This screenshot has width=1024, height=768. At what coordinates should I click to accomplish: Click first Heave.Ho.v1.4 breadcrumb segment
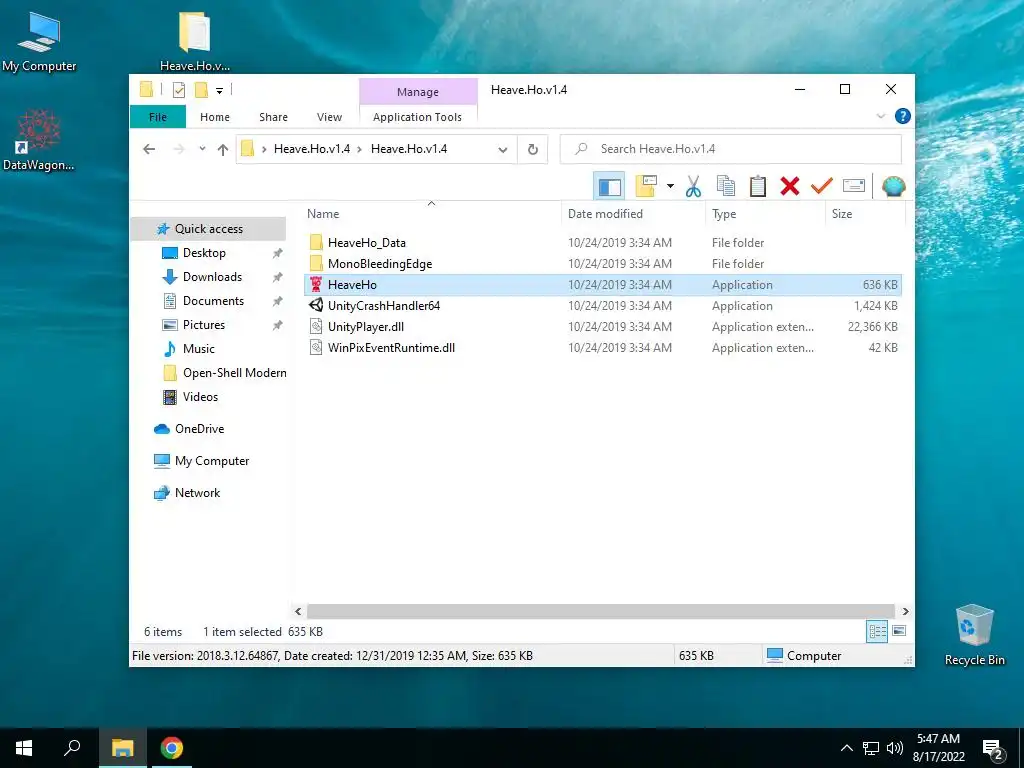[312, 149]
